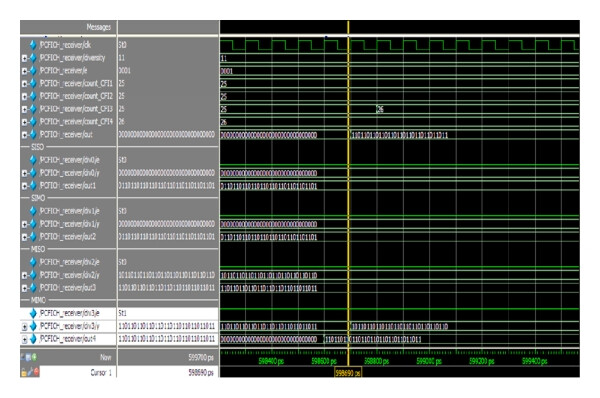Expand the diversity signal bus
600x398 pixels.
[x=24, y=58]
